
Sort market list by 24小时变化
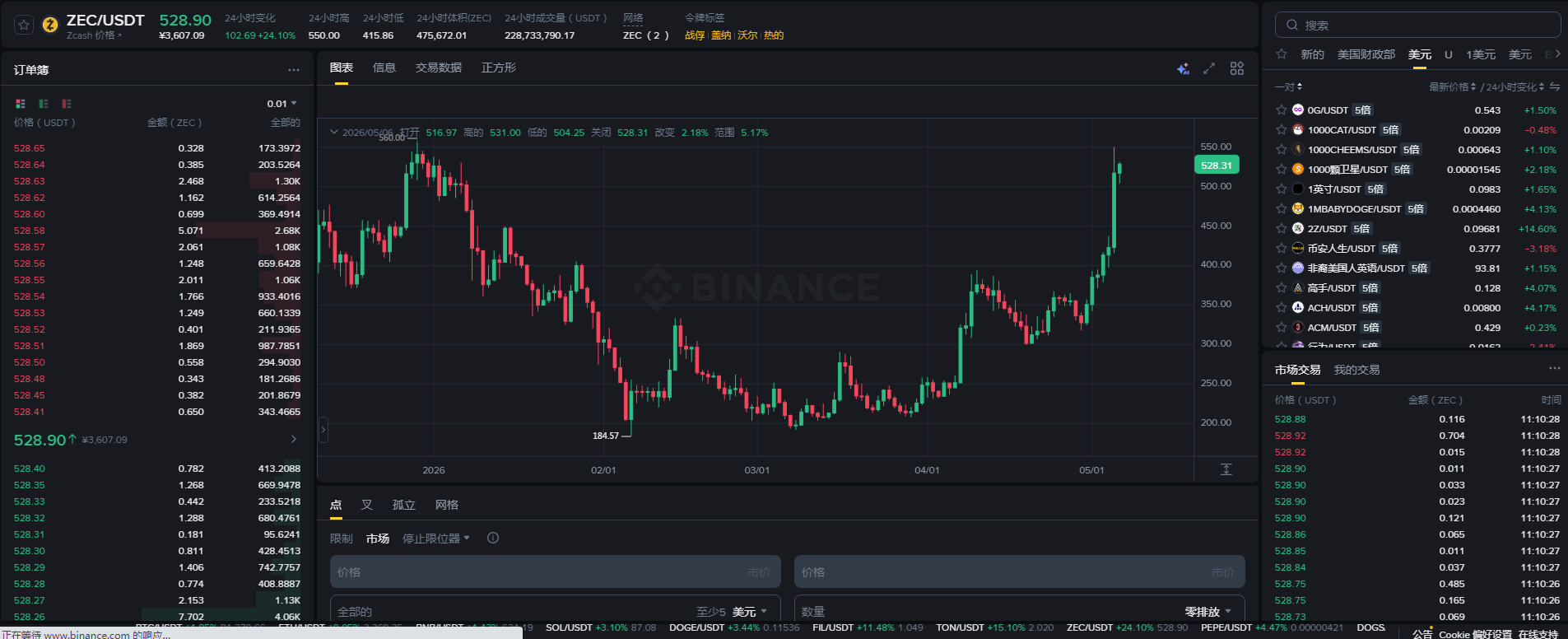pos(1514,86)
